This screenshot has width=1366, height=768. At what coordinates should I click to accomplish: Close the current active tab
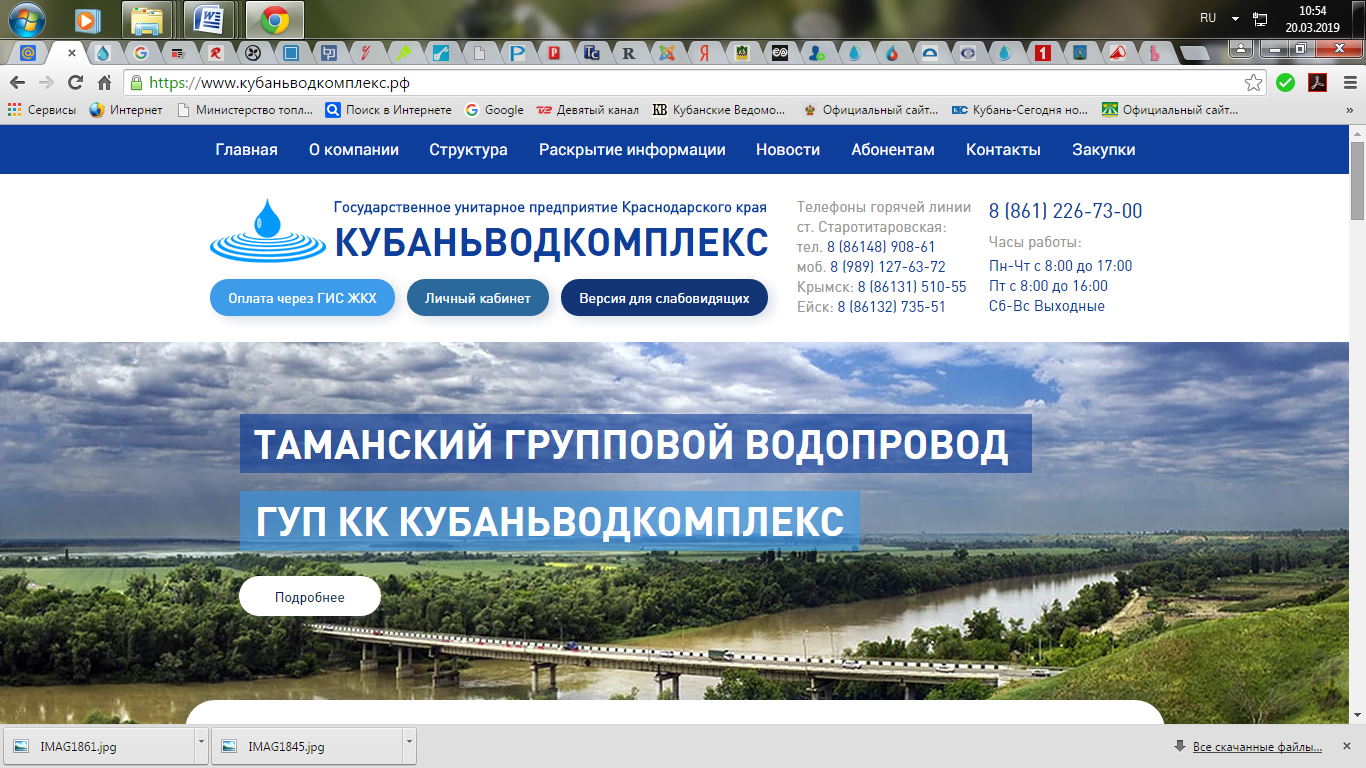click(x=72, y=53)
